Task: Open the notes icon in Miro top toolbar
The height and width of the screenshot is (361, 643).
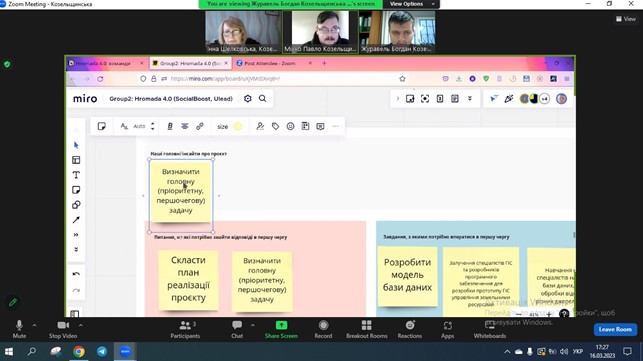Action: click(455, 98)
